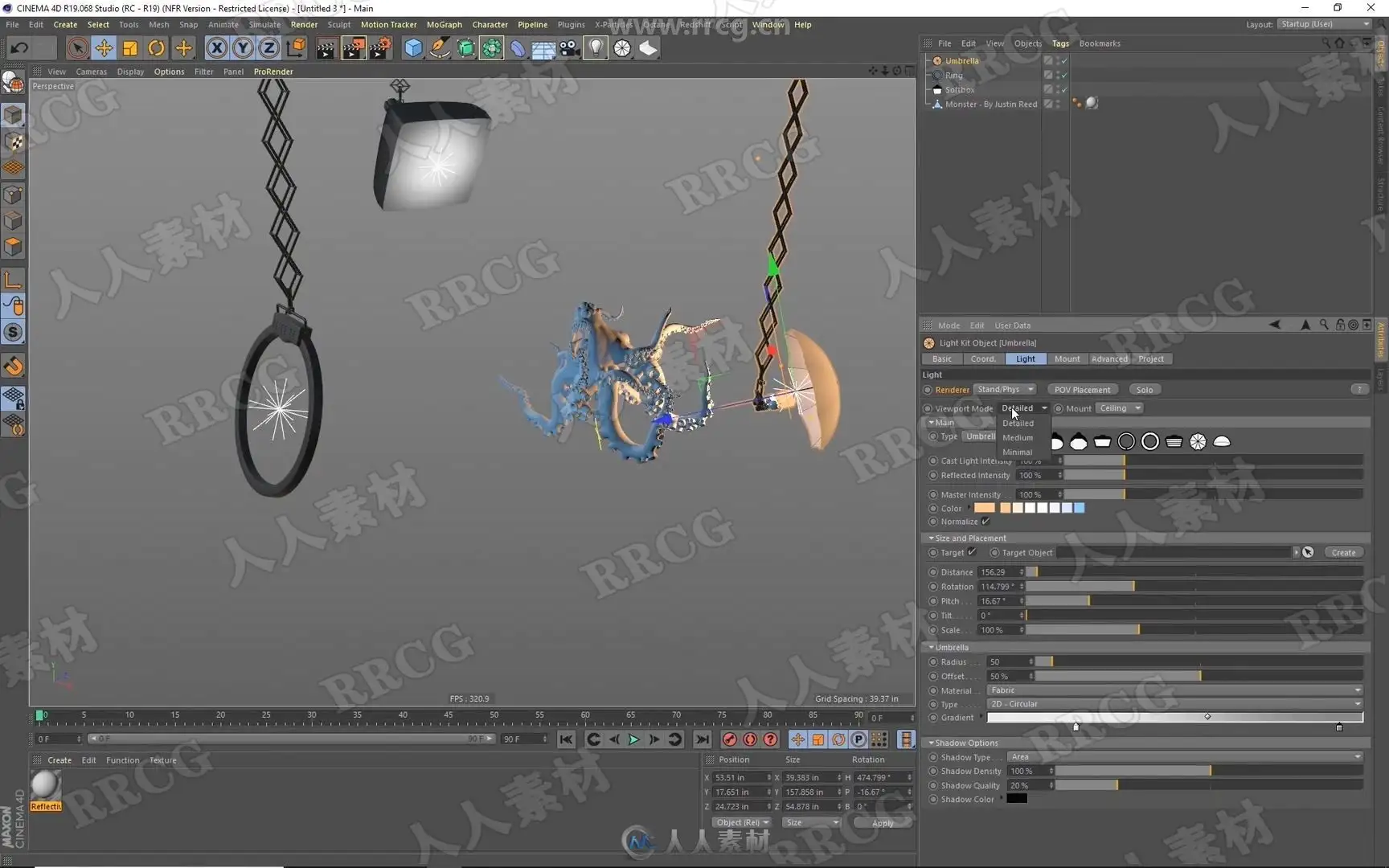
Task: Select the Live Selection tool
Action: [x=77, y=48]
